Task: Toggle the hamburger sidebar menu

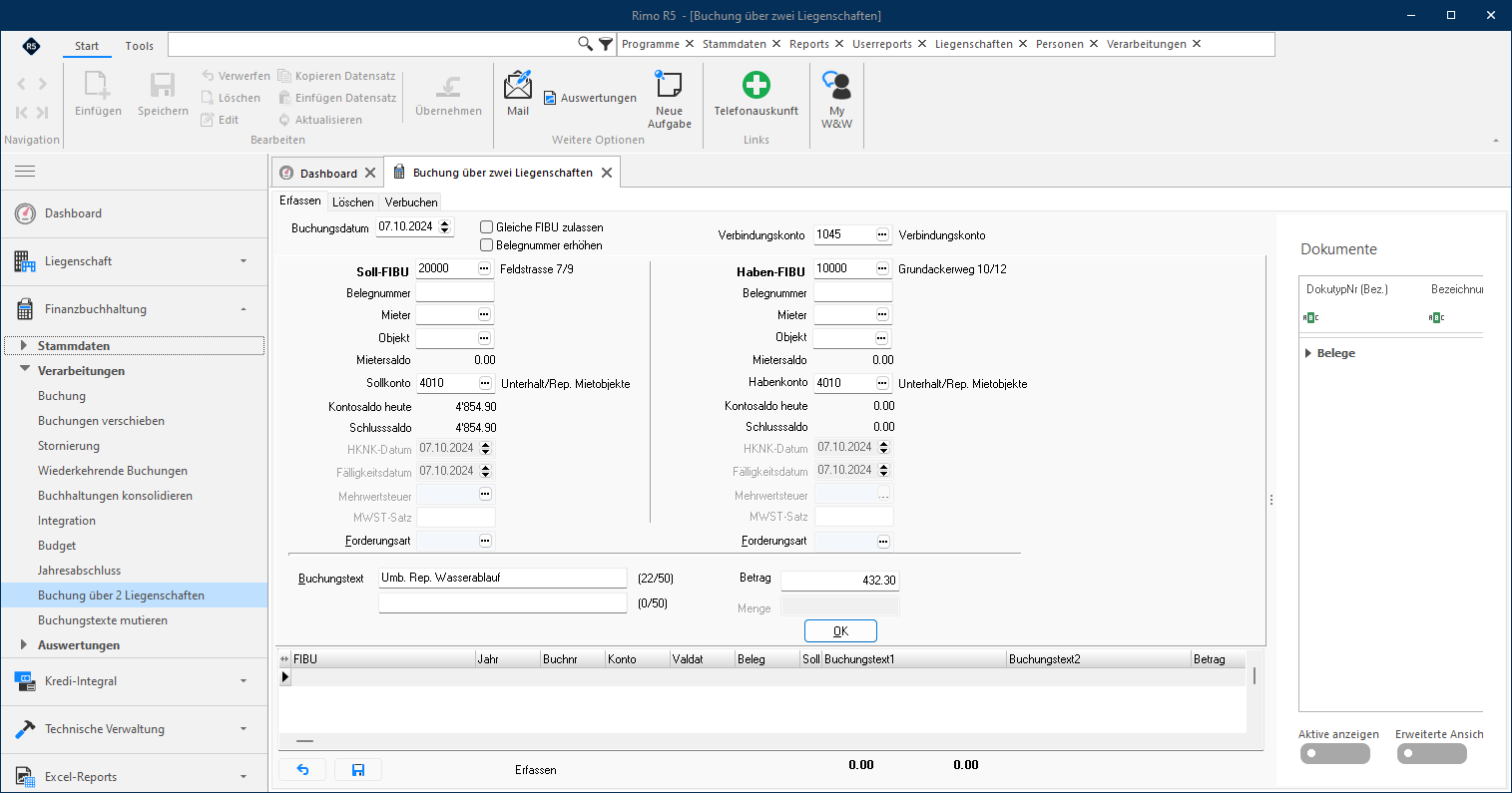Action: [x=25, y=172]
